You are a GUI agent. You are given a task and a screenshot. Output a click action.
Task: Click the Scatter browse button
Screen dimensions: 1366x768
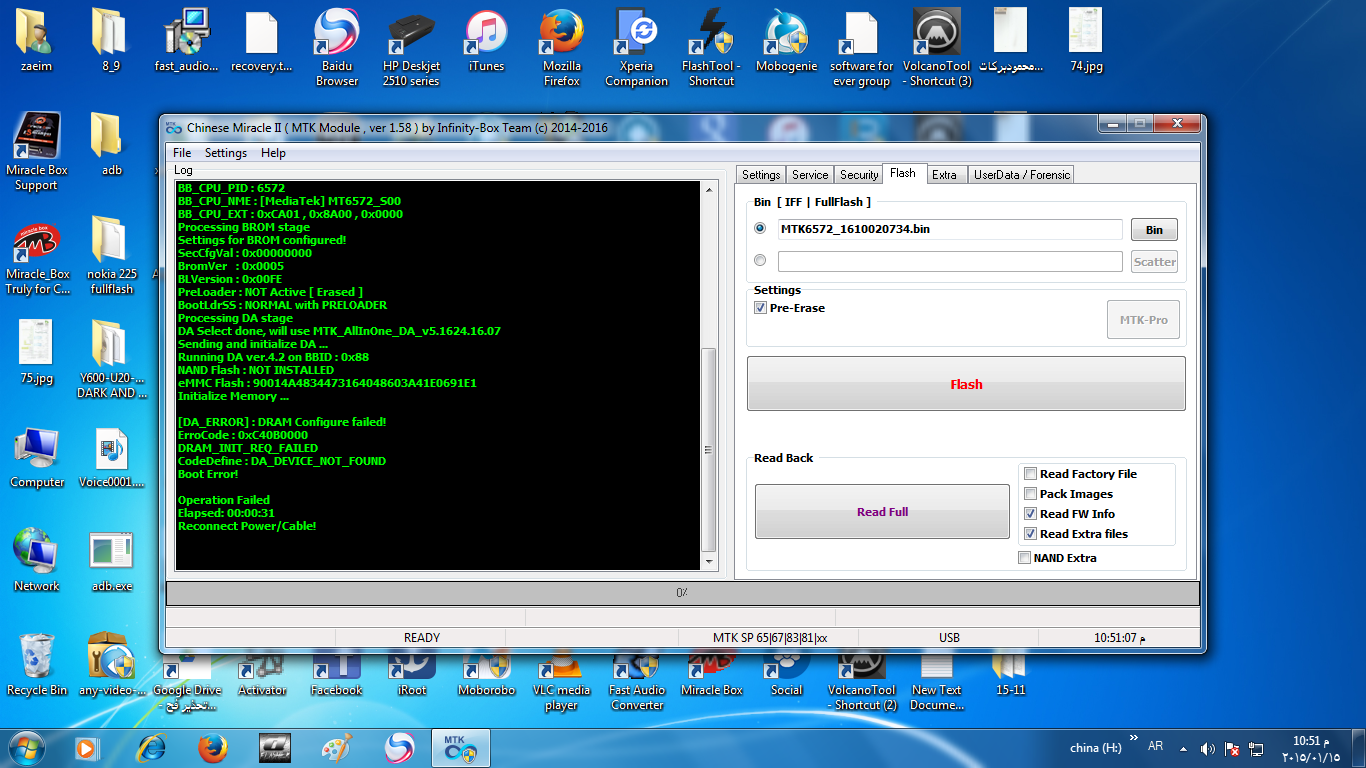click(1154, 262)
